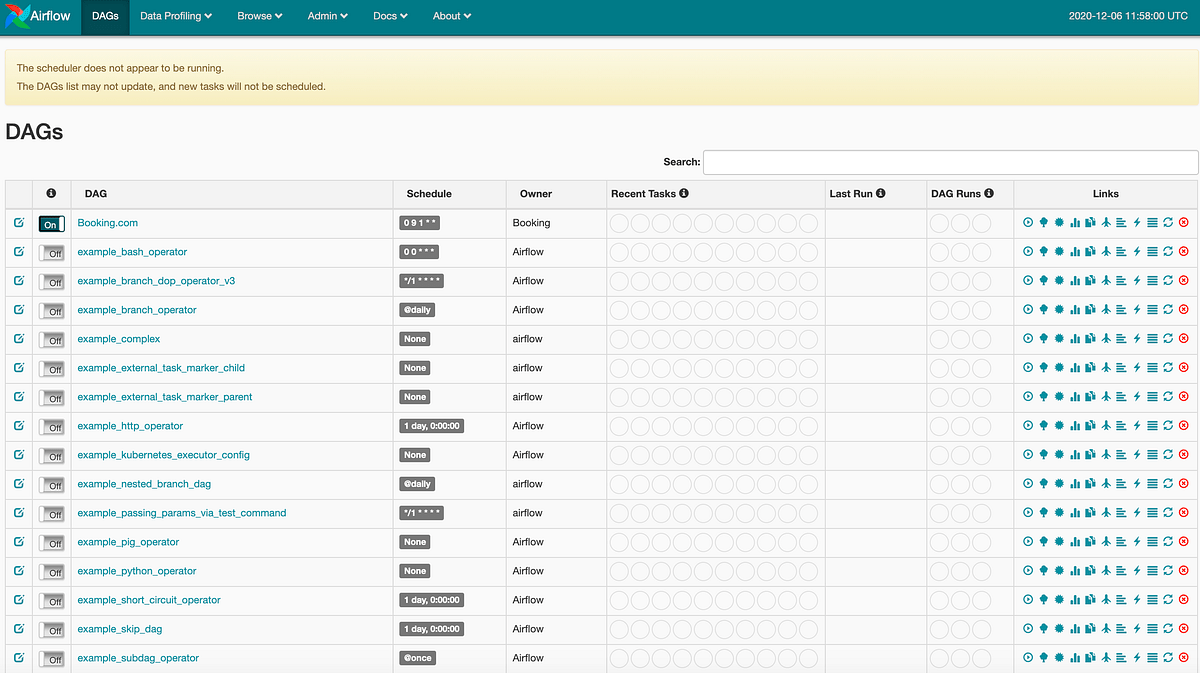Click inside the Search input field
1200x673 pixels.
950,162
